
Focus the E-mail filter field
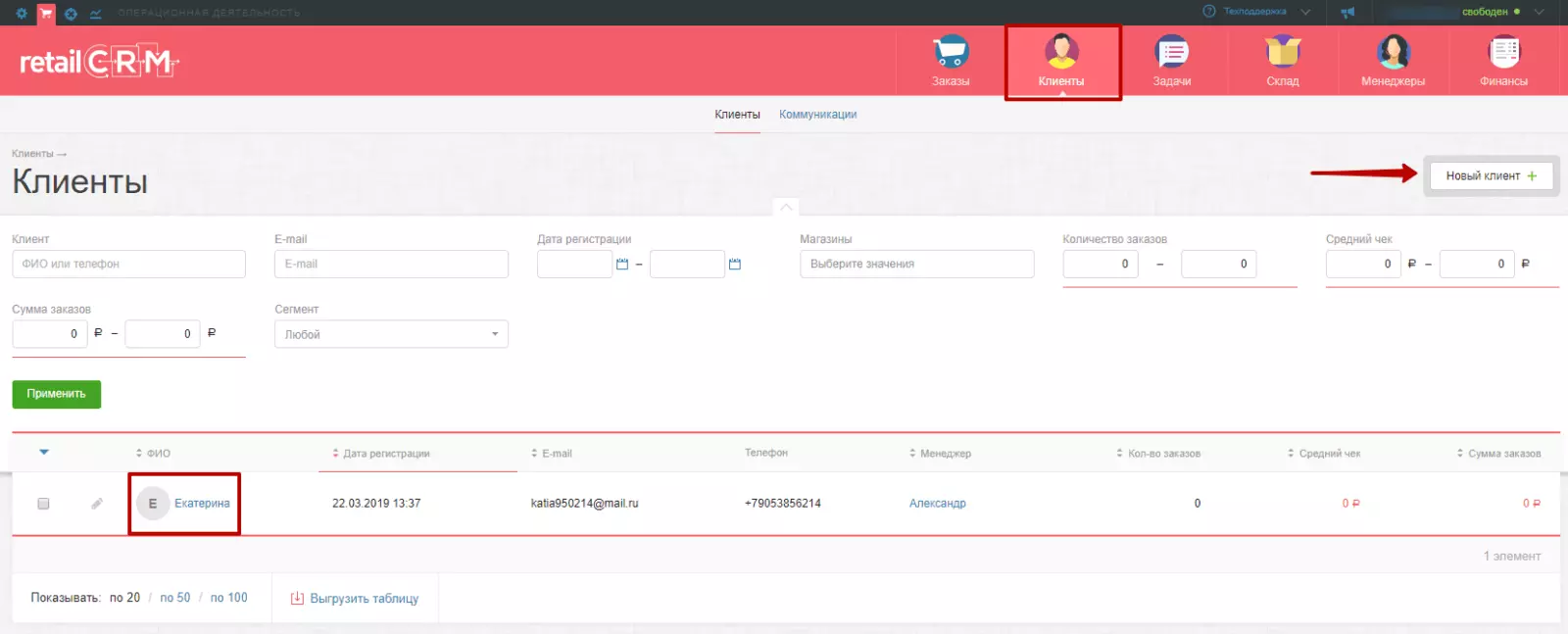point(391,265)
